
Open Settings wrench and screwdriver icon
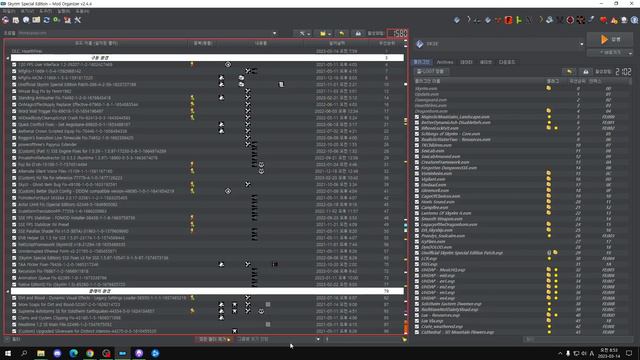point(78,20)
